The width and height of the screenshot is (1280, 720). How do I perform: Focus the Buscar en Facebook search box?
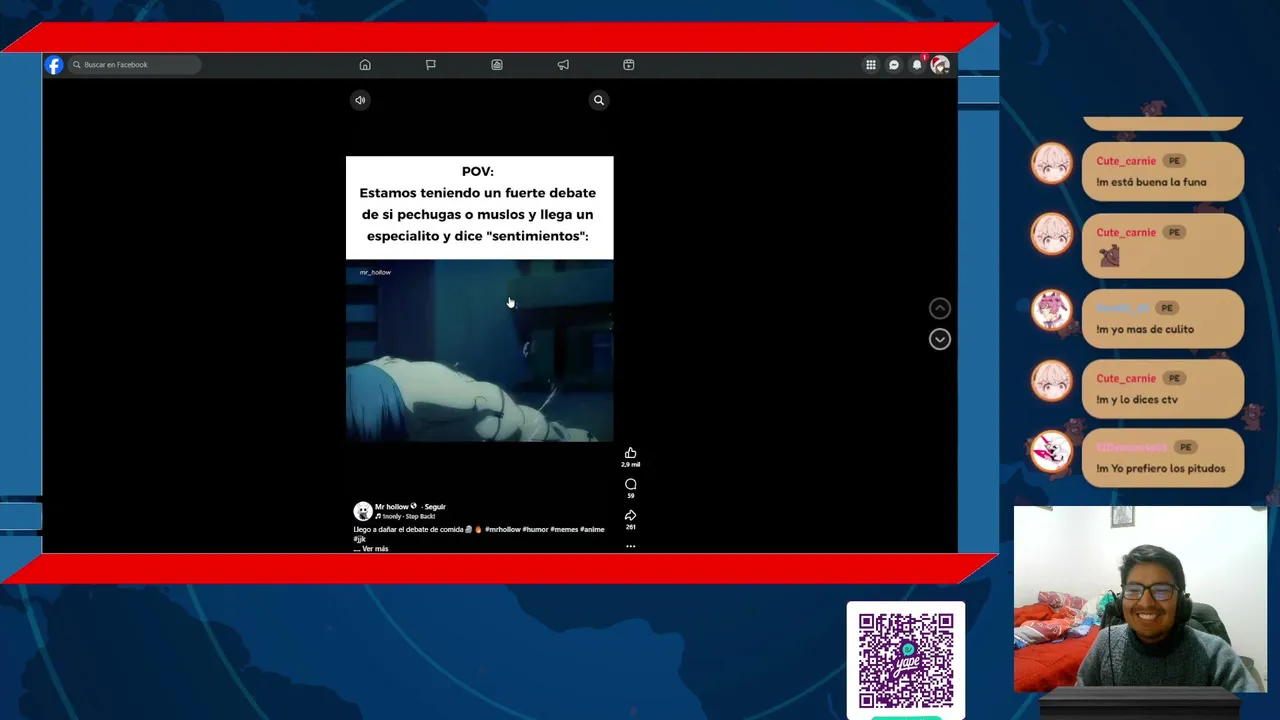point(135,65)
